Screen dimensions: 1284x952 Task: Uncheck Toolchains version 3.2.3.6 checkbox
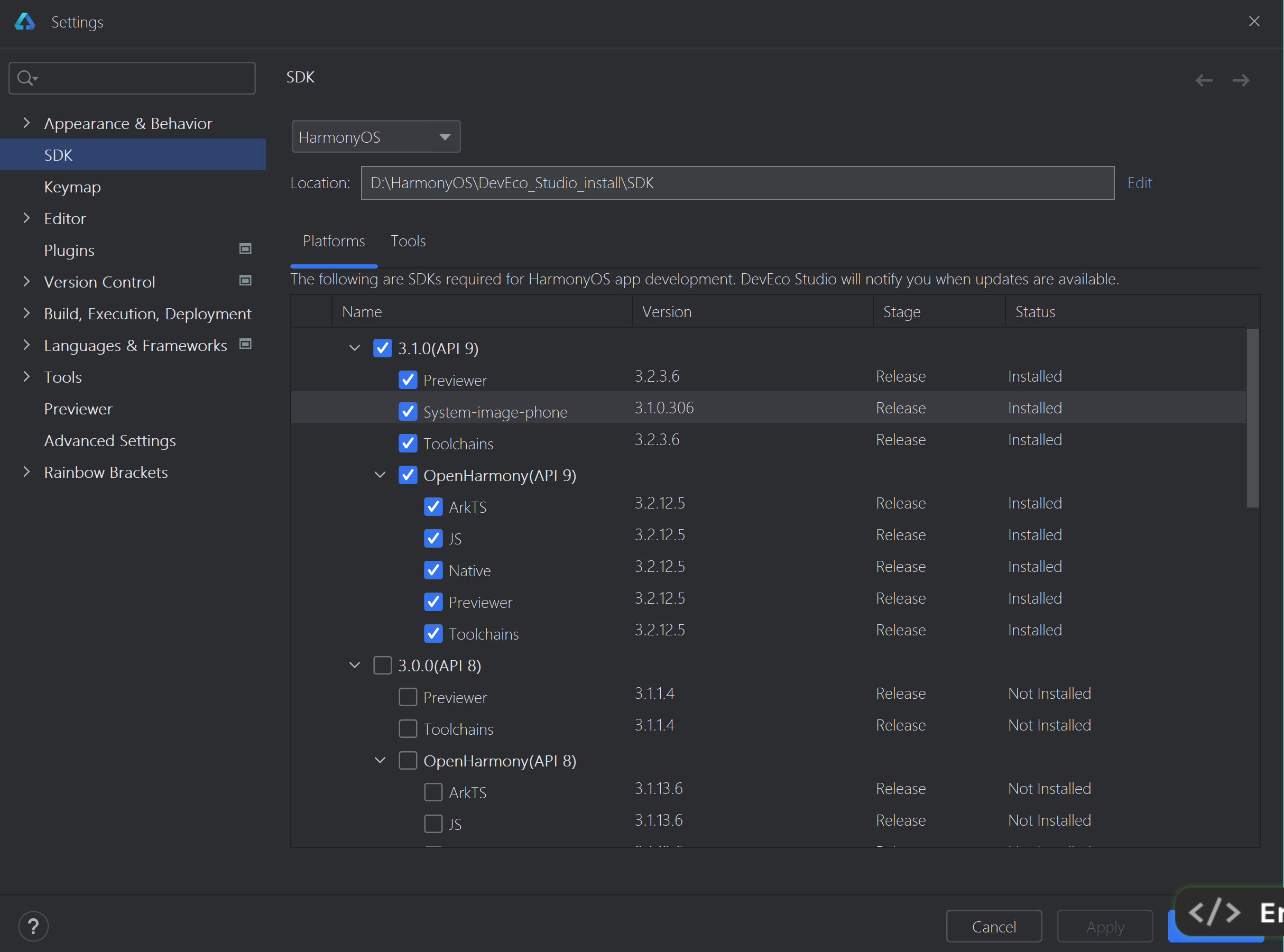pyautogui.click(x=408, y=443)
